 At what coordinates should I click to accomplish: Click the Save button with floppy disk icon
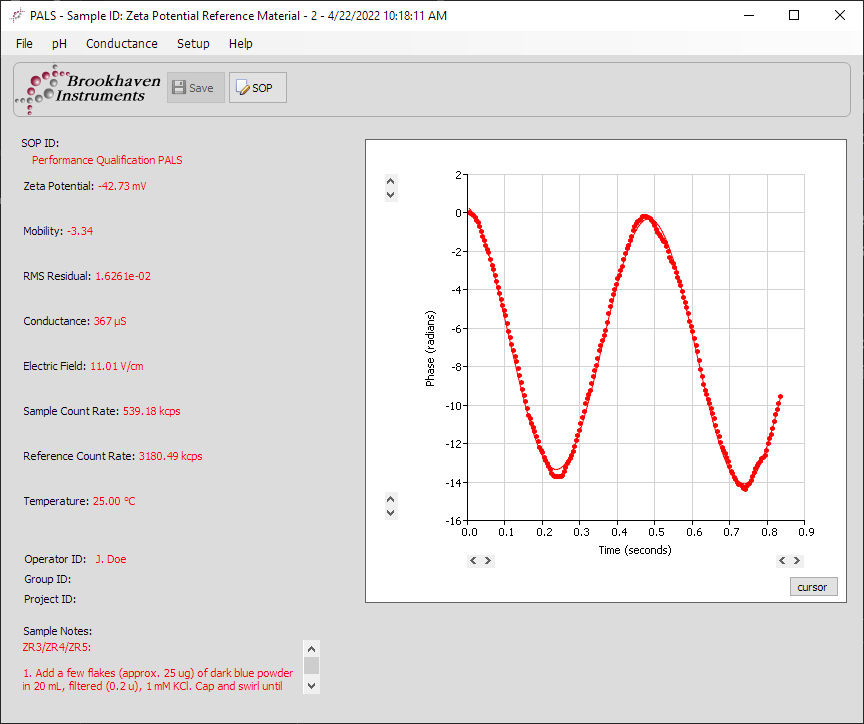pyautogui.click(x=195, y=88)
